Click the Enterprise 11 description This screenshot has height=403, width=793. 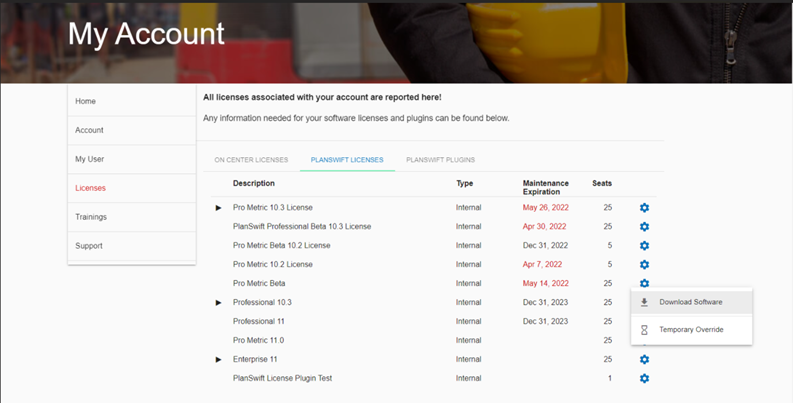pos(255,360)
